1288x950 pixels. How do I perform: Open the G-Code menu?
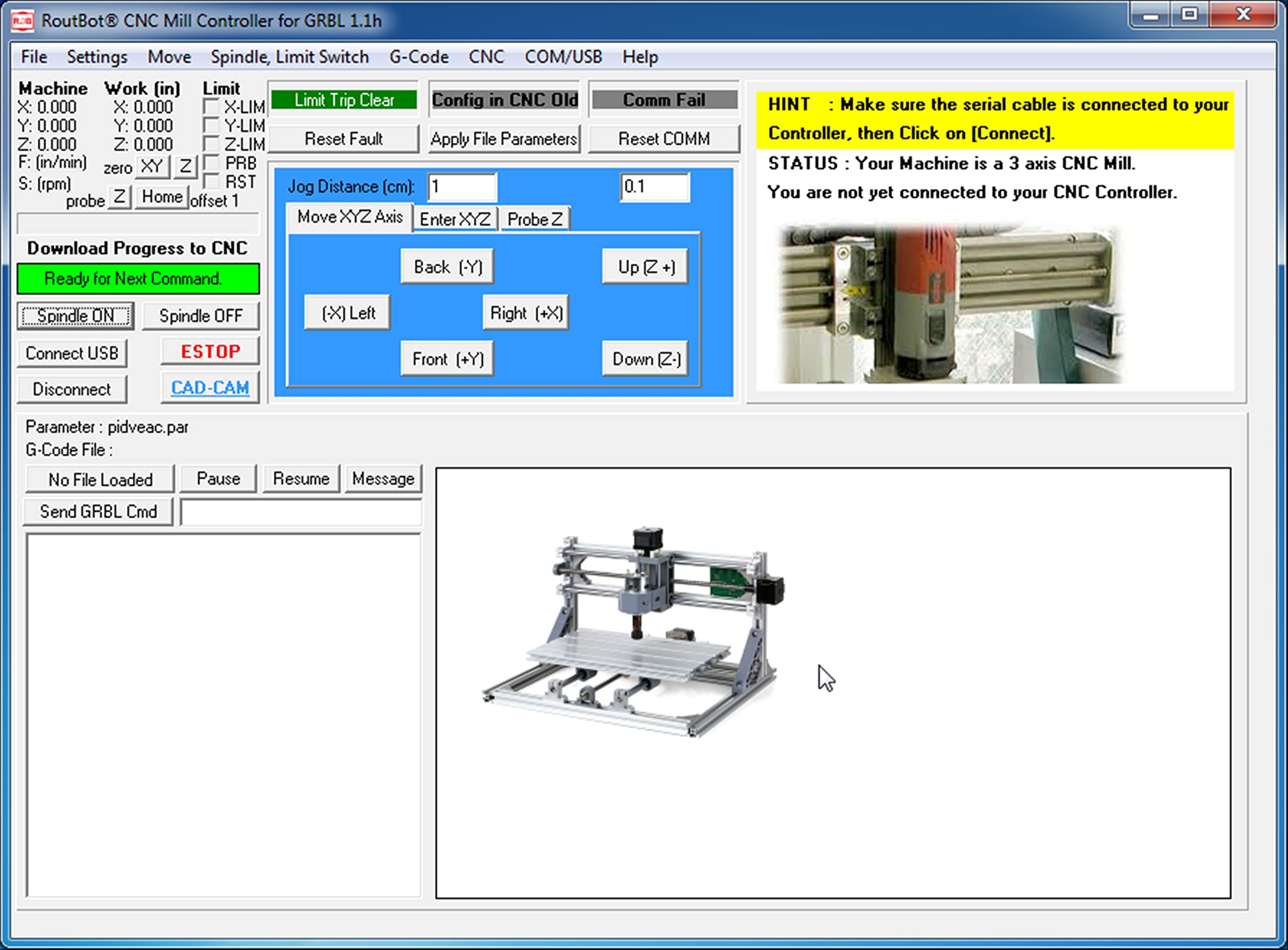click(419, 57)
